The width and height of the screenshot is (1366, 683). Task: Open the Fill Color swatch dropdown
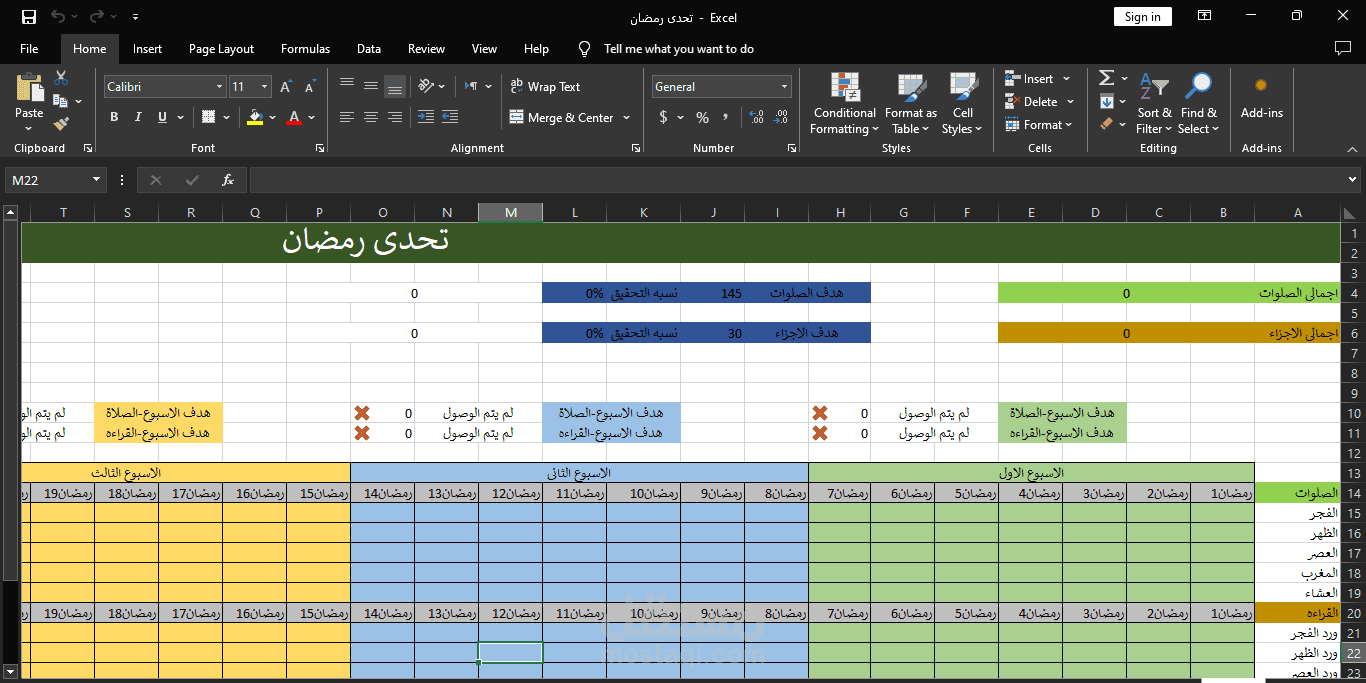pos(257,117)
